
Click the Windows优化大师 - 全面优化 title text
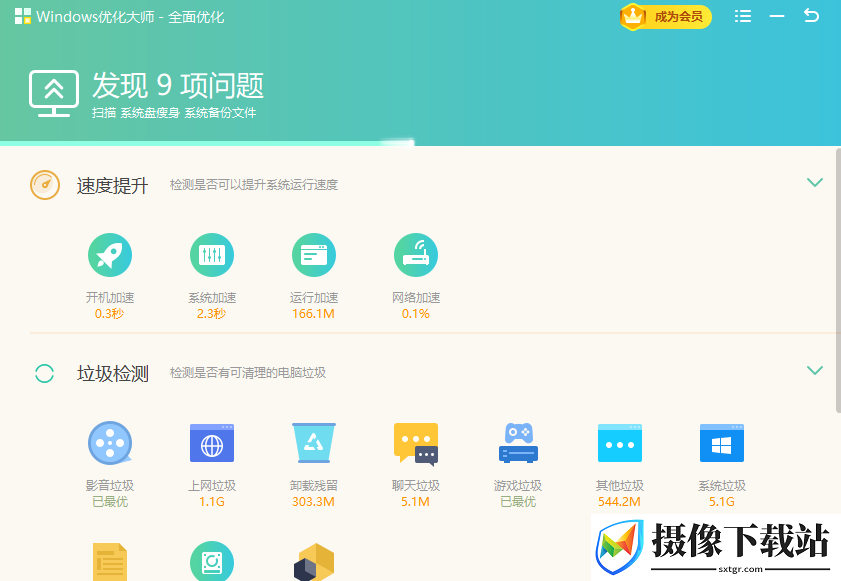tap(130, 17)
